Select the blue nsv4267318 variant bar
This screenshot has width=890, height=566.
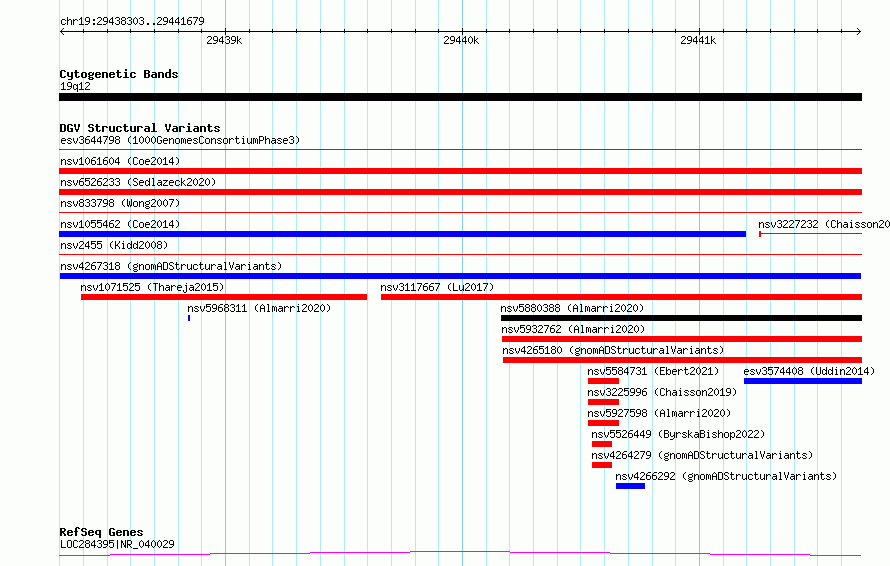click(460, 276)
